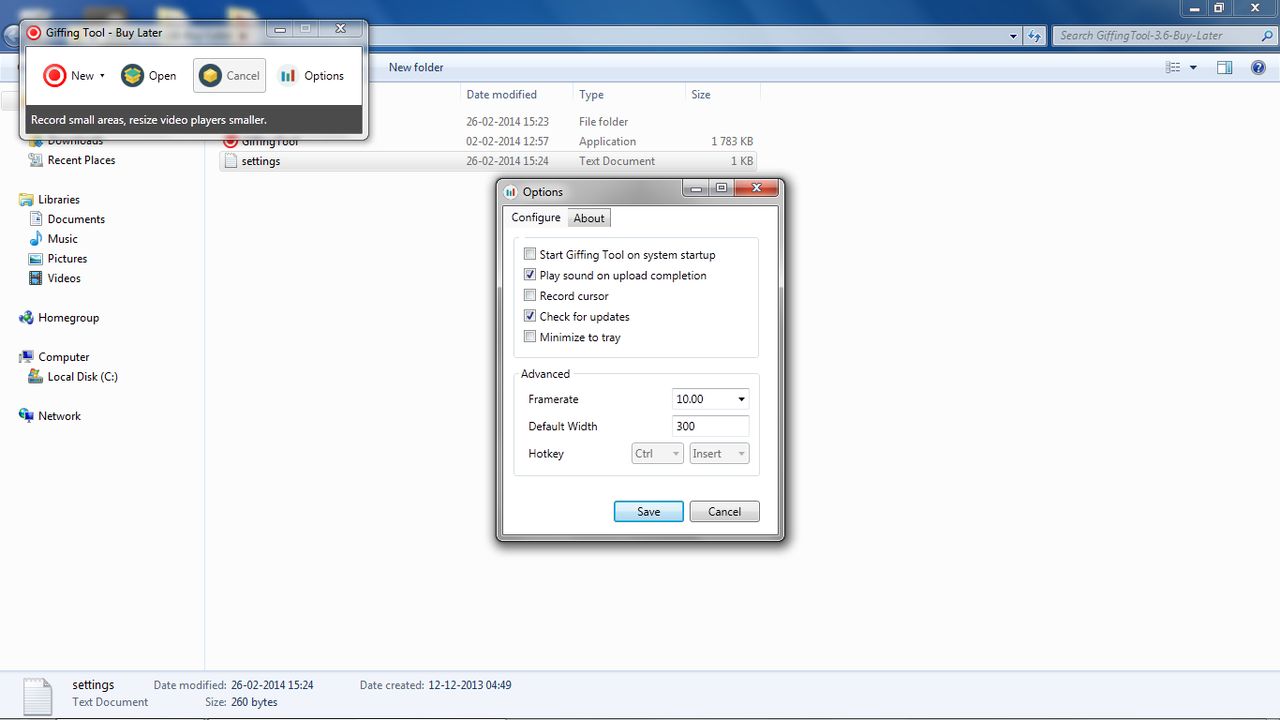Maximize the Options dialog window

tap(721, 188)
